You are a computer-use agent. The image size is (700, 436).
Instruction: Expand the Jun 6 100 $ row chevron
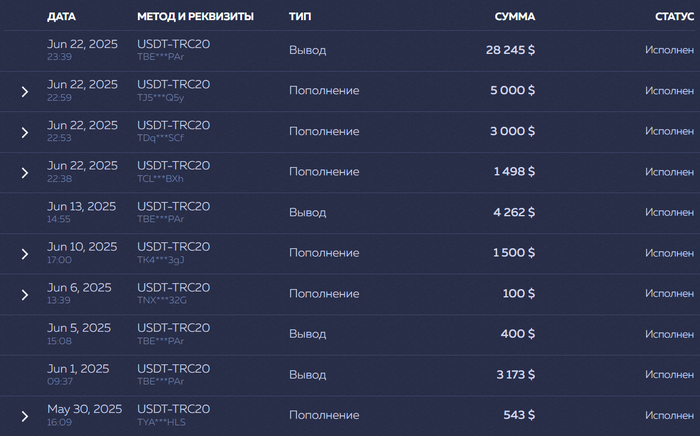[x=25, y=295]
